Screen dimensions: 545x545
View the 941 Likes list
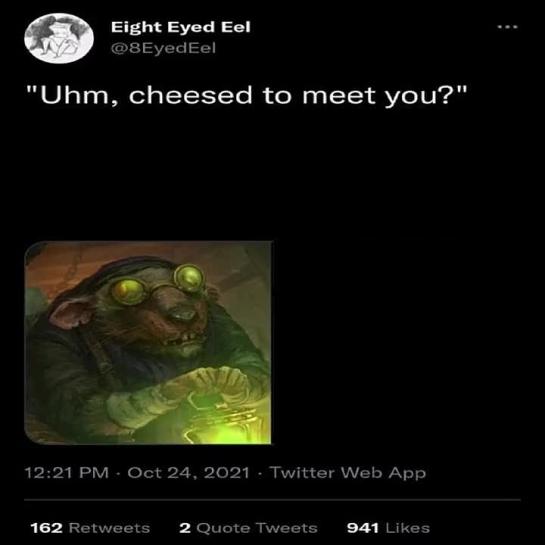pyautogui.click(x=388, y=528)
